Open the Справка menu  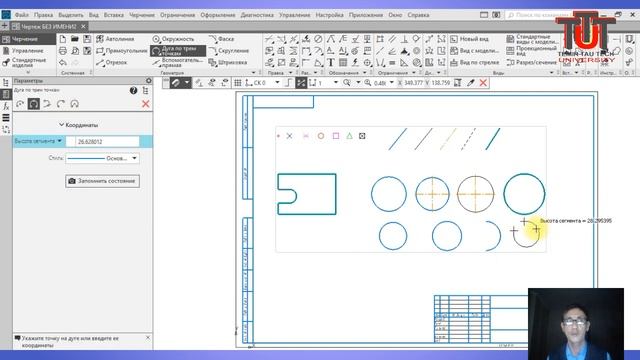(x=418, y=15)
